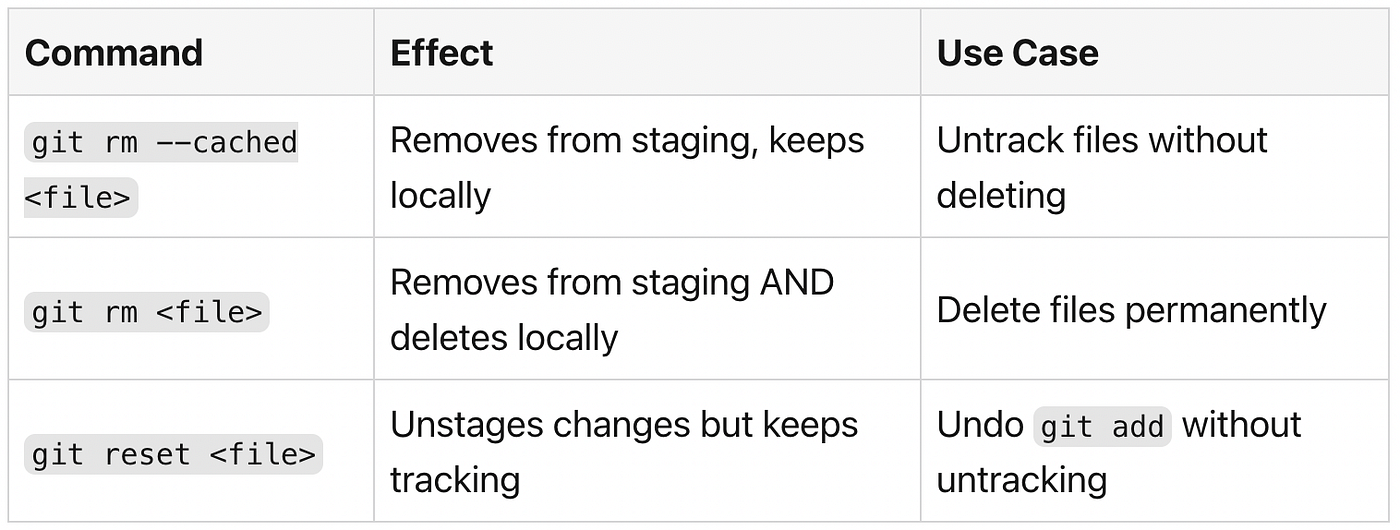Select the git reset <file> code snippet
The width and height of the screenshot is (1400, 530).
173,455
